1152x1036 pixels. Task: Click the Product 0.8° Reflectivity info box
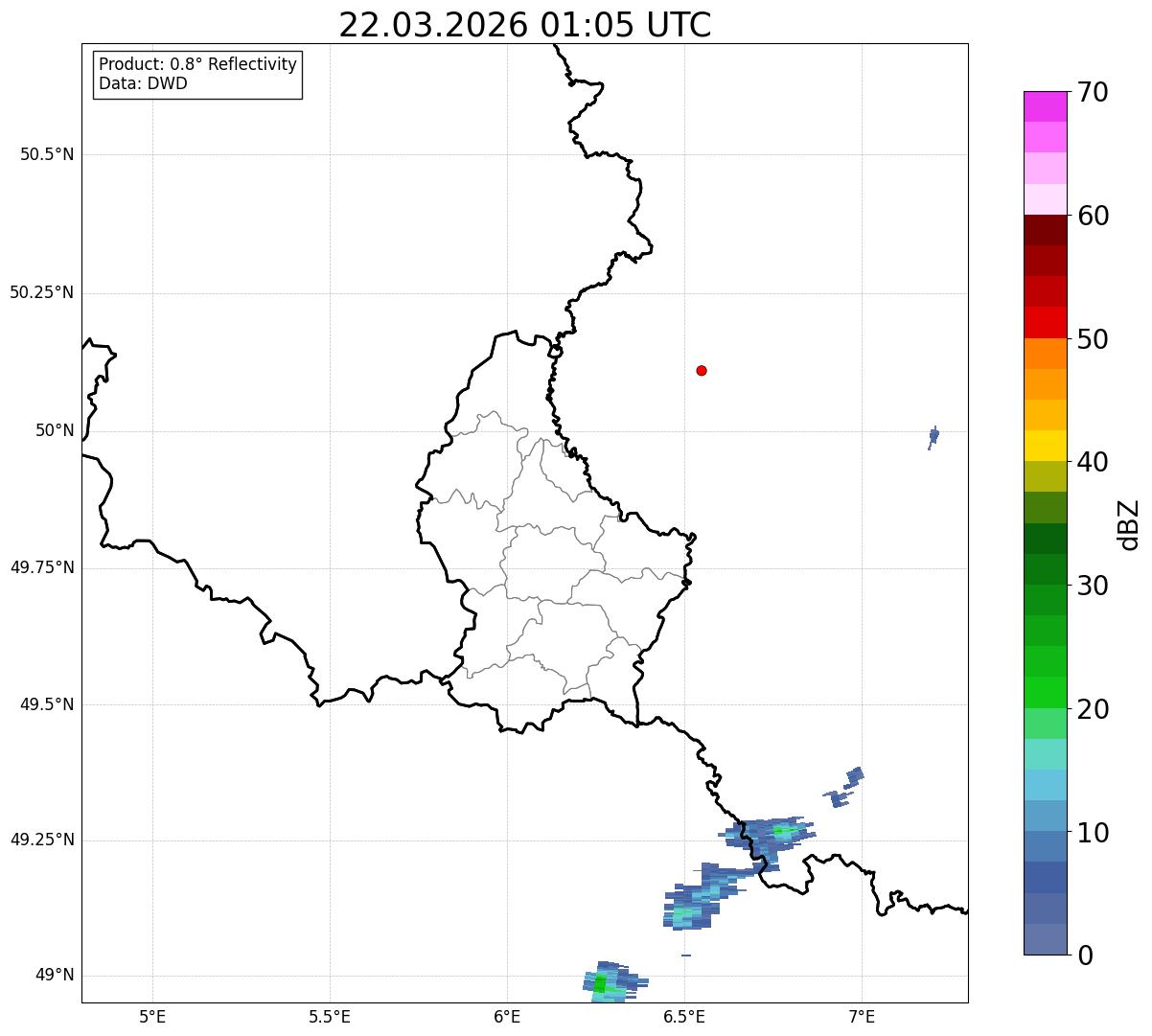pyautogui.click(x=198, y=74)
